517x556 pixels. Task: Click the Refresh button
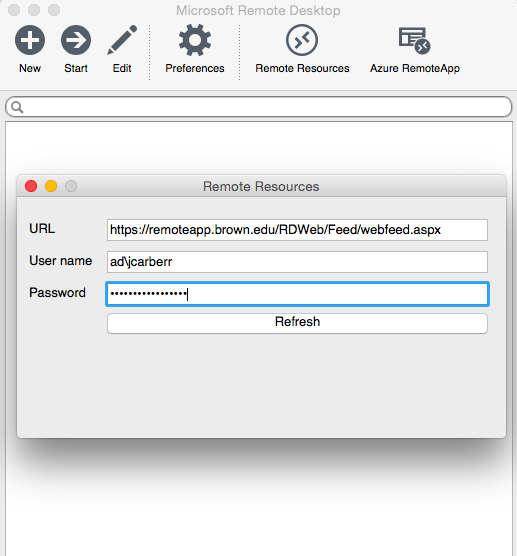click(297, 323)
